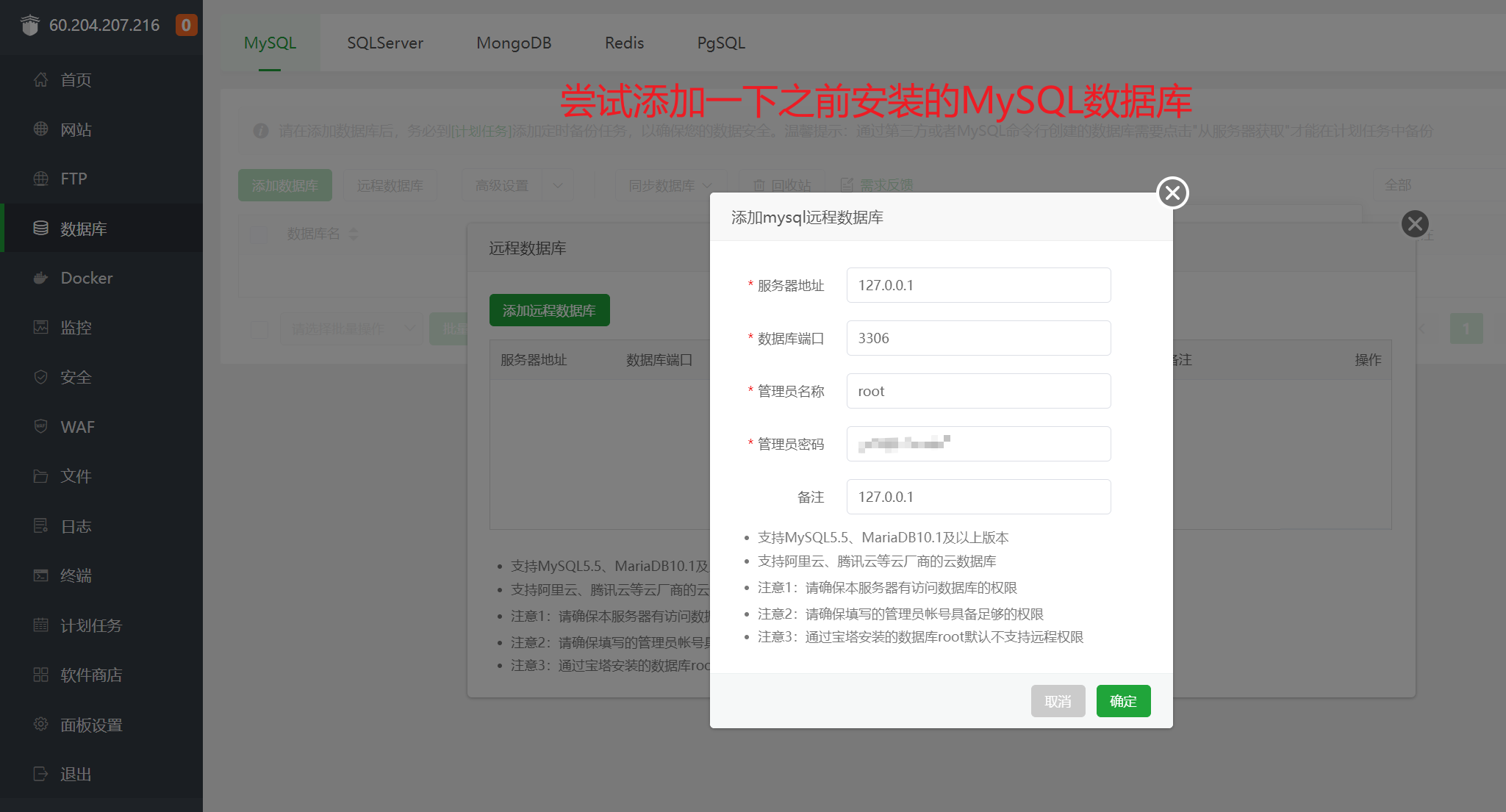Screen dimensions: 1506x812
Task: Click the database stack icon
Action: (41, 229)
